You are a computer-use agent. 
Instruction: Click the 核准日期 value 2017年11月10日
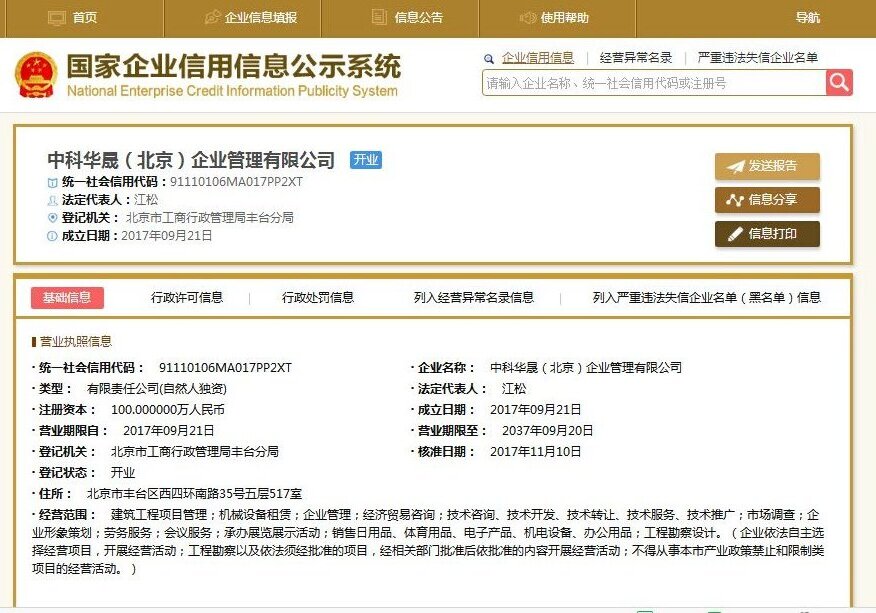[535, 452]
